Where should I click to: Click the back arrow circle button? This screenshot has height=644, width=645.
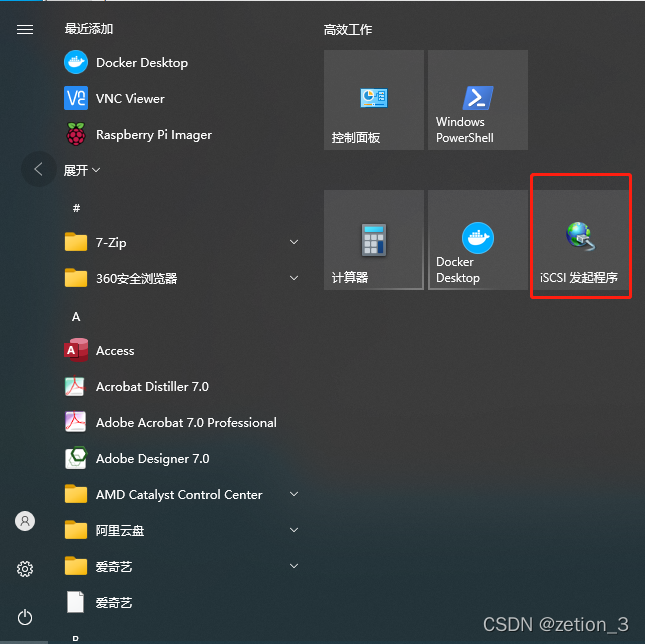click(x=38, y=169)
